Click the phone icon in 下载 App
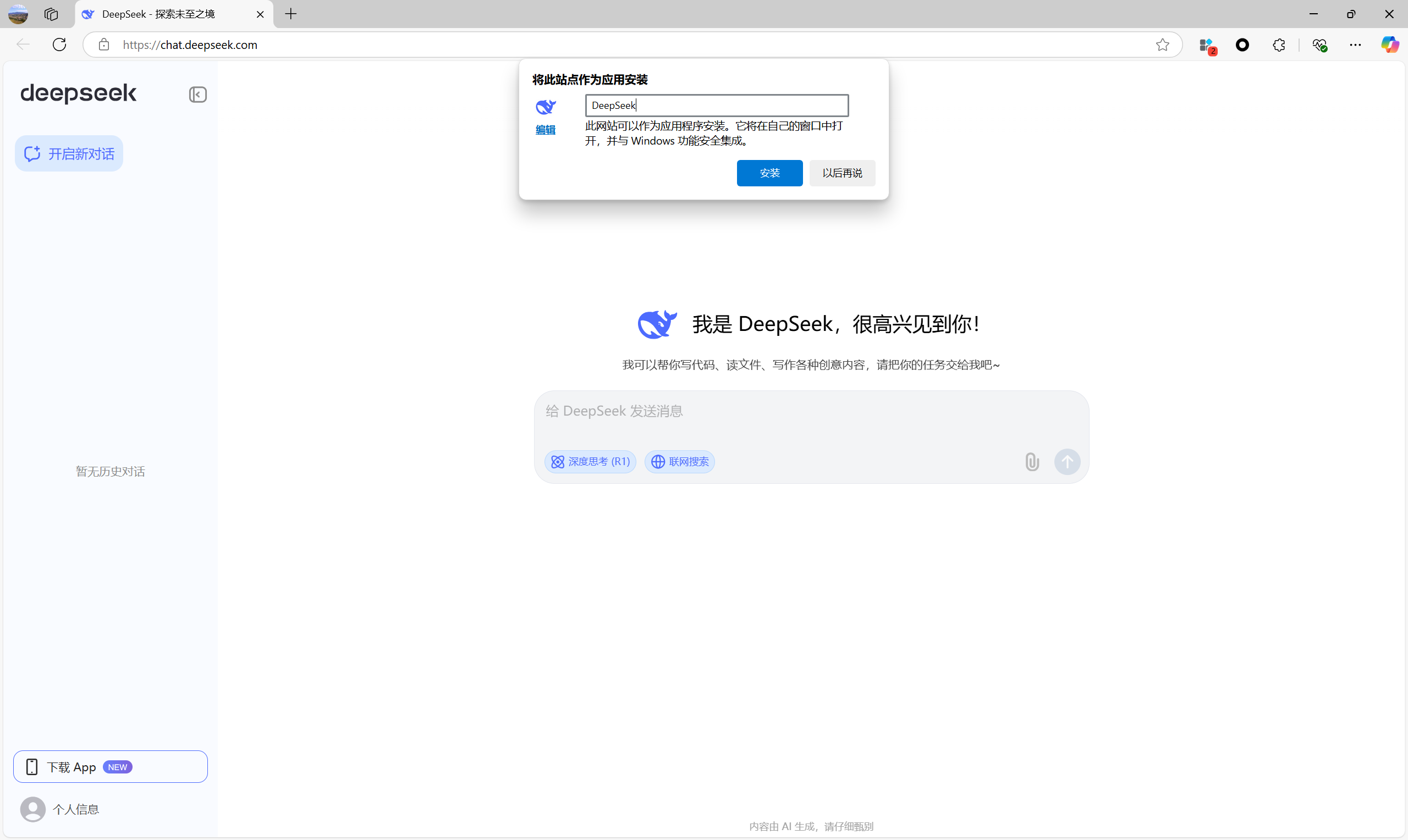1408x840 pixels. click(x=32, y=767)
